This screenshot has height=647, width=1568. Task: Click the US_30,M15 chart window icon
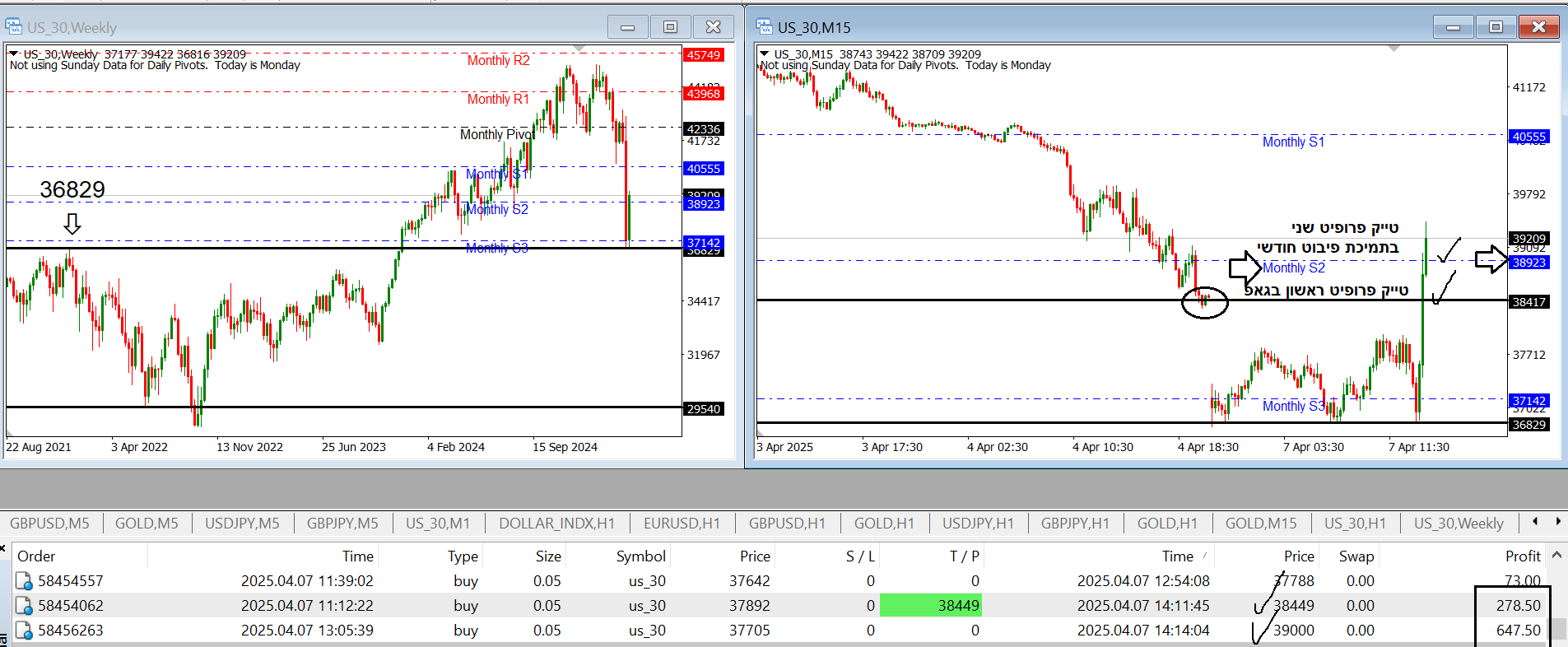[765, 27]
